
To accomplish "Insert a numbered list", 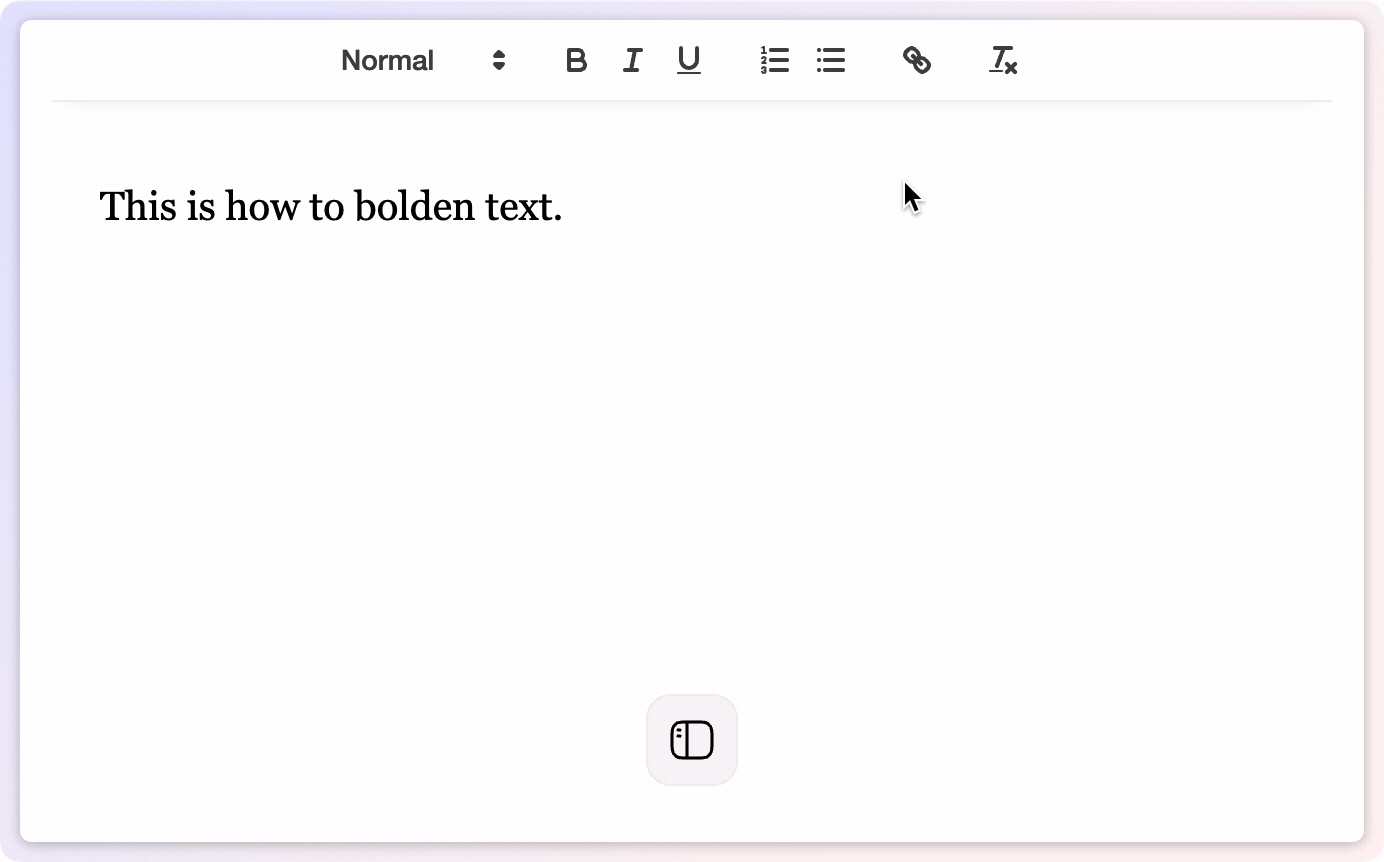I will click(x=775, y=61).
